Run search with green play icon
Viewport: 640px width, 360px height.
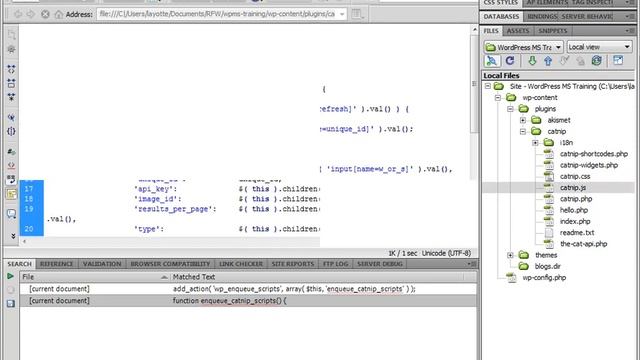pyautogui.click(x=11, y=276)
